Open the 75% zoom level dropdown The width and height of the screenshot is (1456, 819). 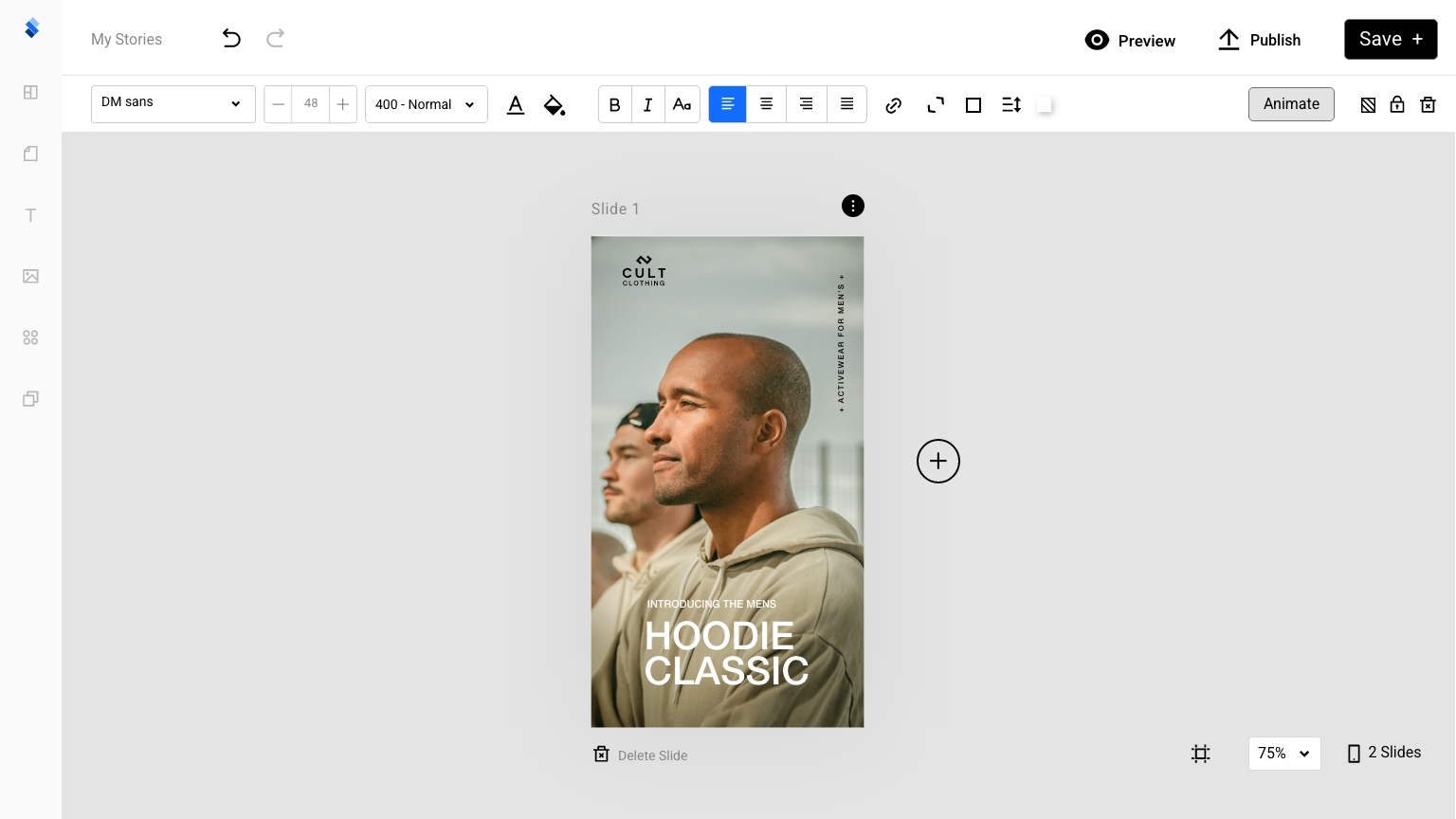1284,753
